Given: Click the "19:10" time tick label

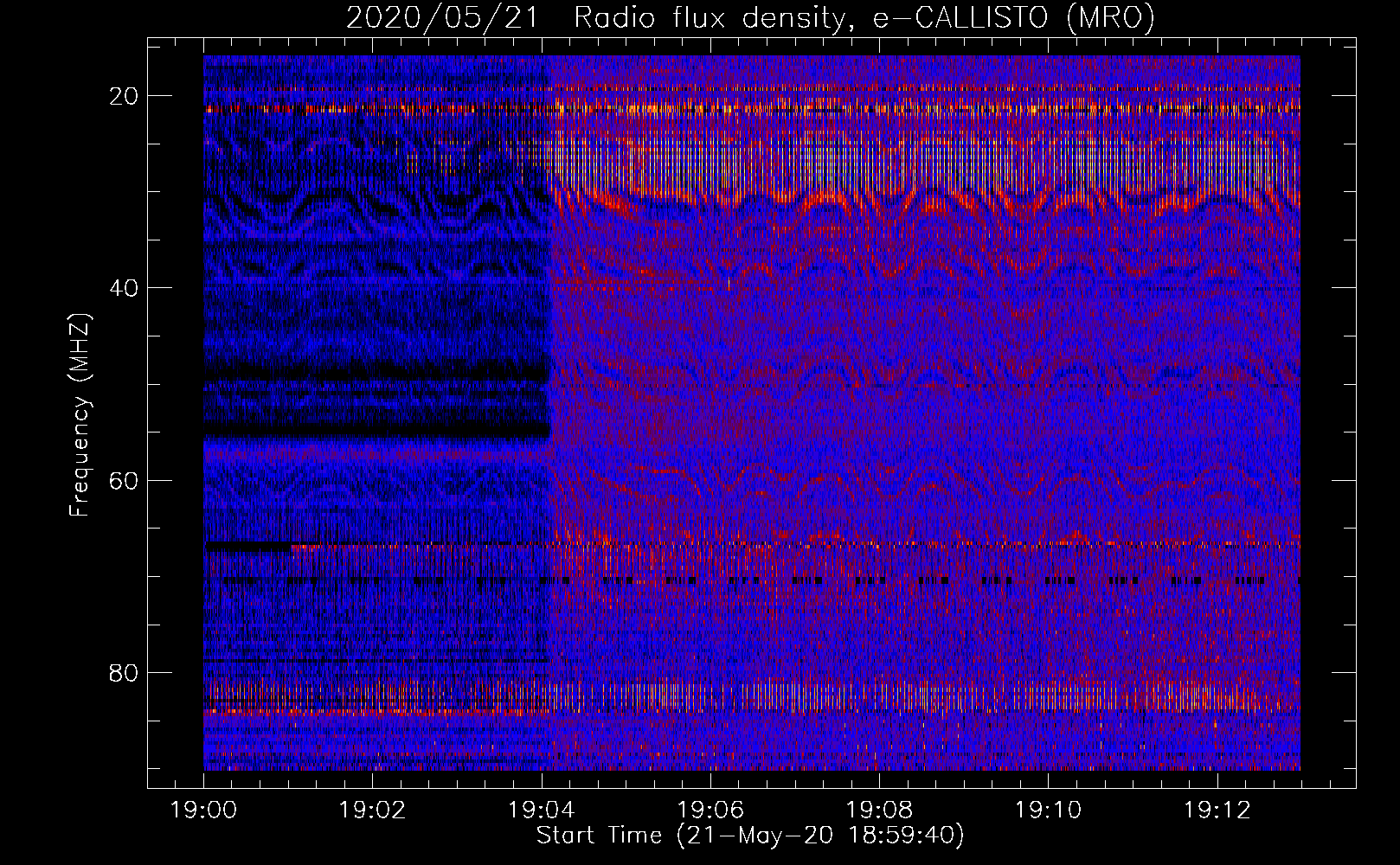Looking at the screenshot, I should click(1048, 811).
